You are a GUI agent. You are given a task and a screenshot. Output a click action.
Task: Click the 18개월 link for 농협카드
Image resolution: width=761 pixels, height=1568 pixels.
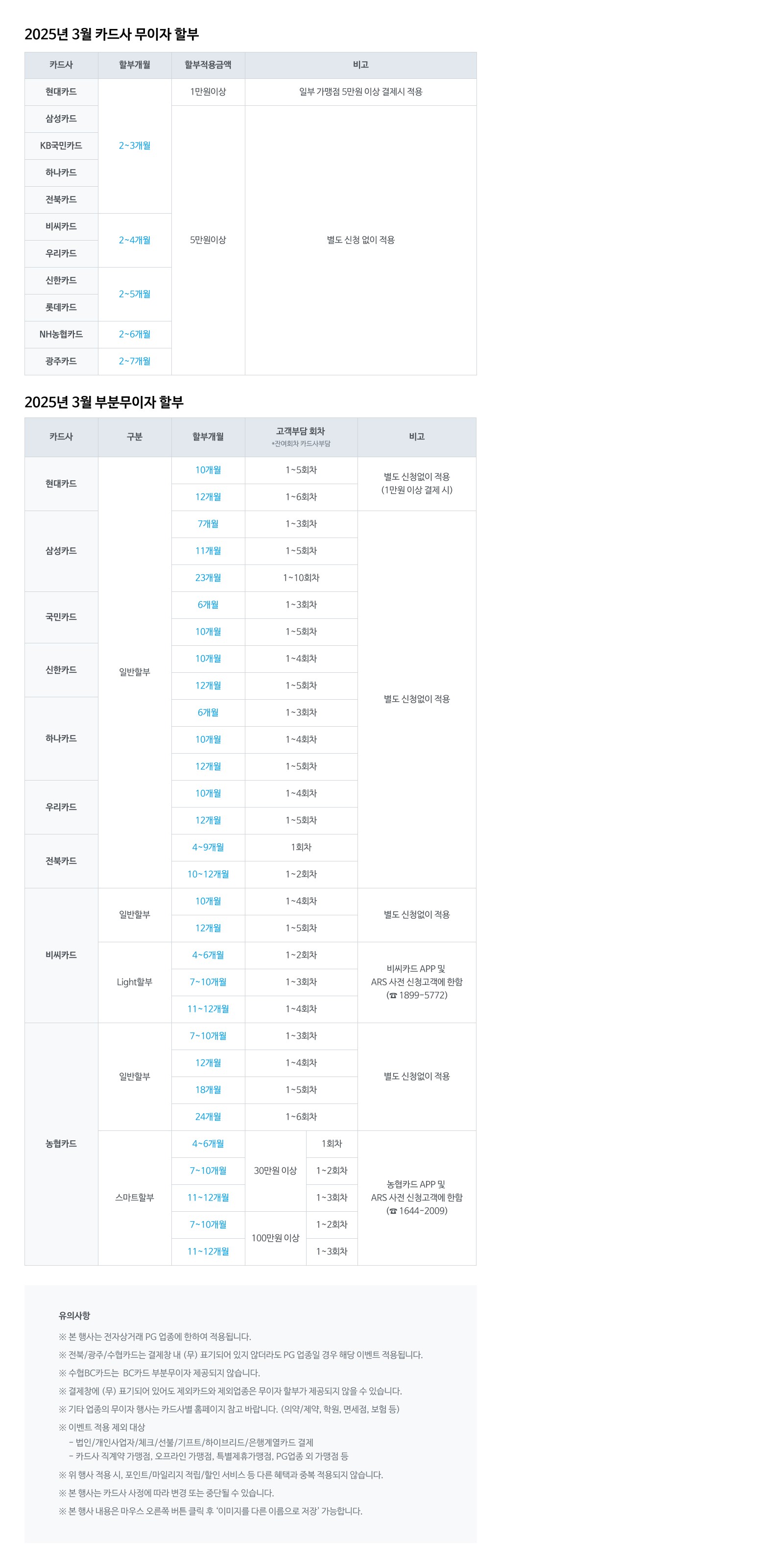pos(208,1090)
